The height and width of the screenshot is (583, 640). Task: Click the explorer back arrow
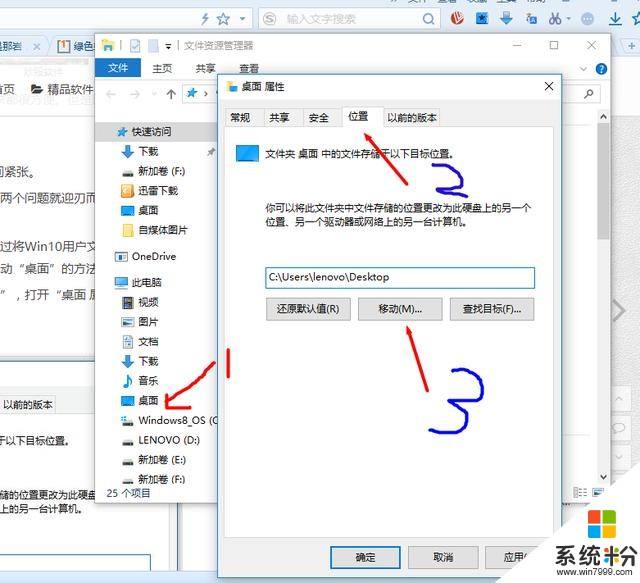pyautogui.click(x=111, y=95)
